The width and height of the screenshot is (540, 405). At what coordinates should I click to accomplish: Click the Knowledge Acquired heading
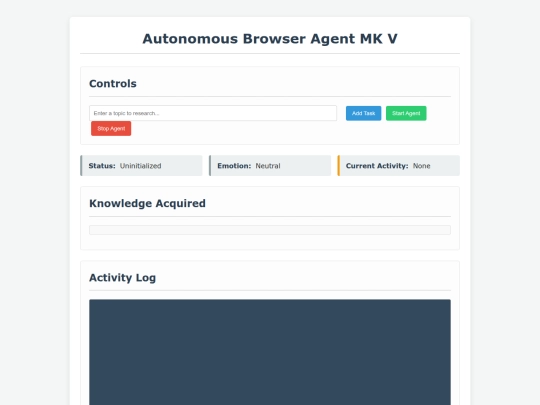pyautogui.click(x=147, y=203)
